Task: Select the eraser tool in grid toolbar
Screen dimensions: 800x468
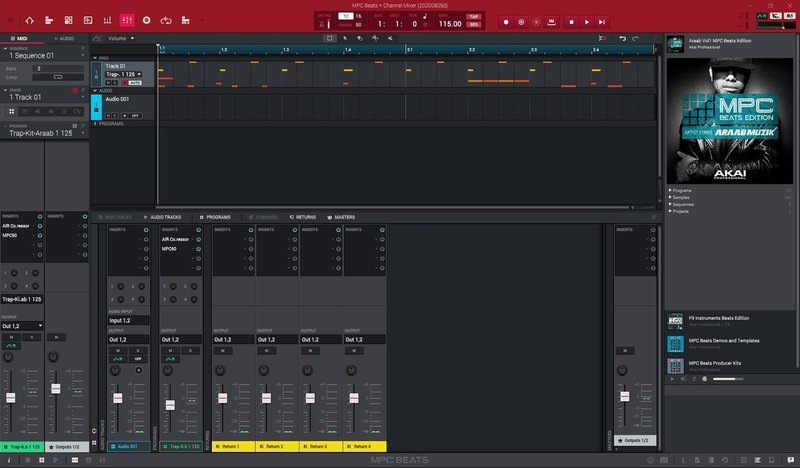Action: (x=360, y=38)
